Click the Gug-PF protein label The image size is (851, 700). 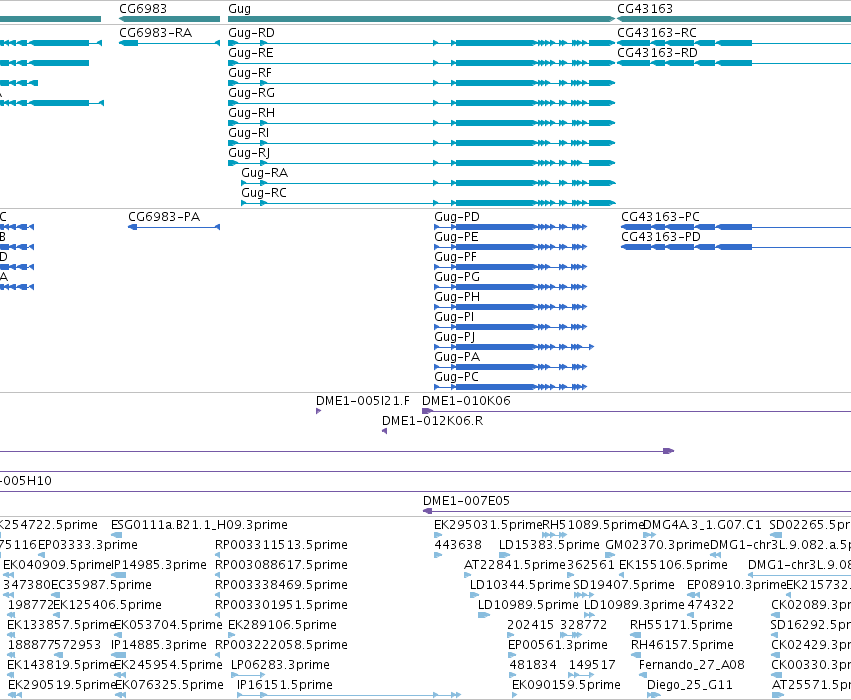click(x=455, y=257)
